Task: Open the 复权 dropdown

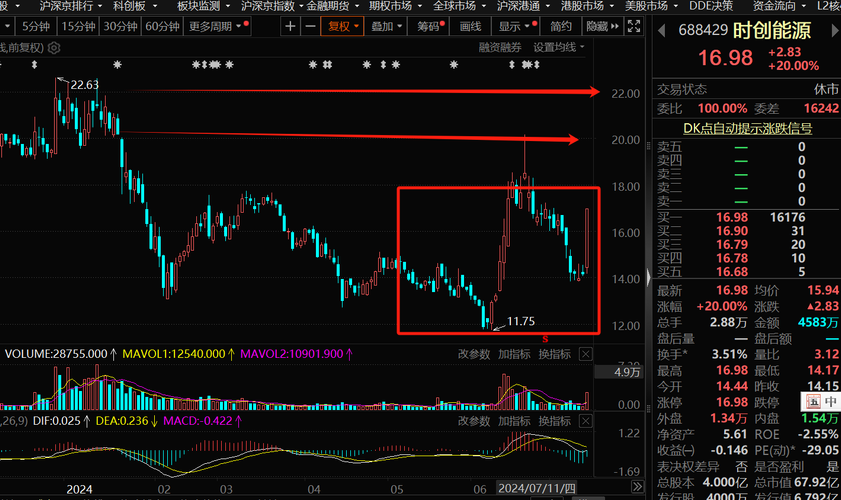Action: tap(342, 26)
